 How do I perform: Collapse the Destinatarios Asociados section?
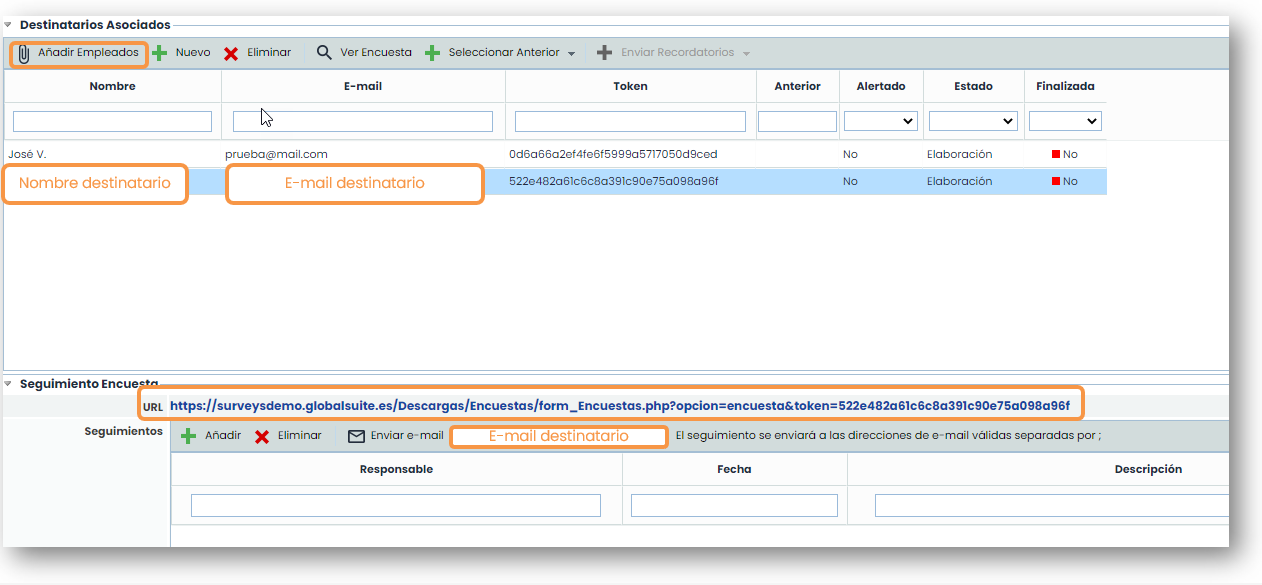[8, 24]
